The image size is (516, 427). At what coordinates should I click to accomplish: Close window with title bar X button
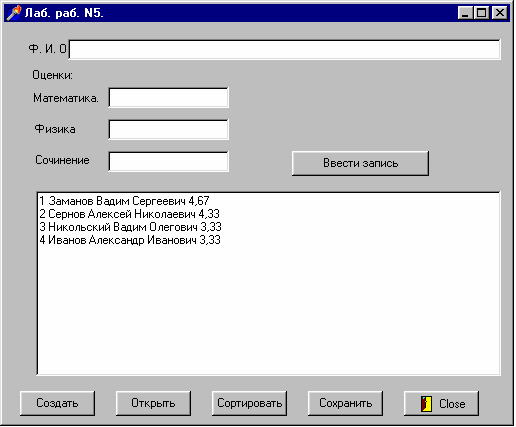point(500,13)
